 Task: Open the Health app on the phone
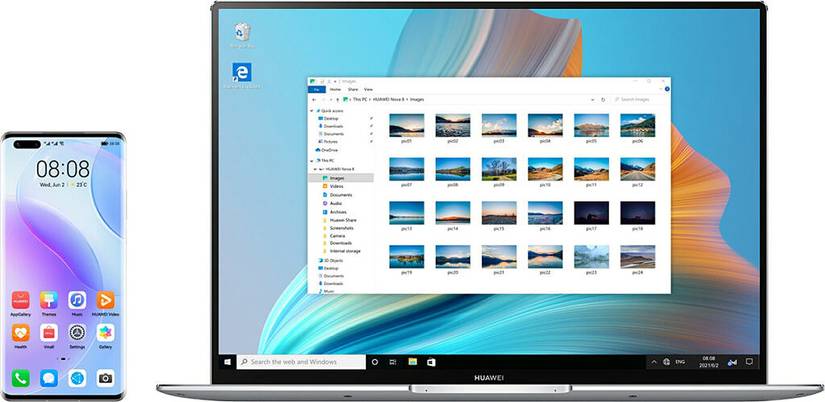coord(21,332)
